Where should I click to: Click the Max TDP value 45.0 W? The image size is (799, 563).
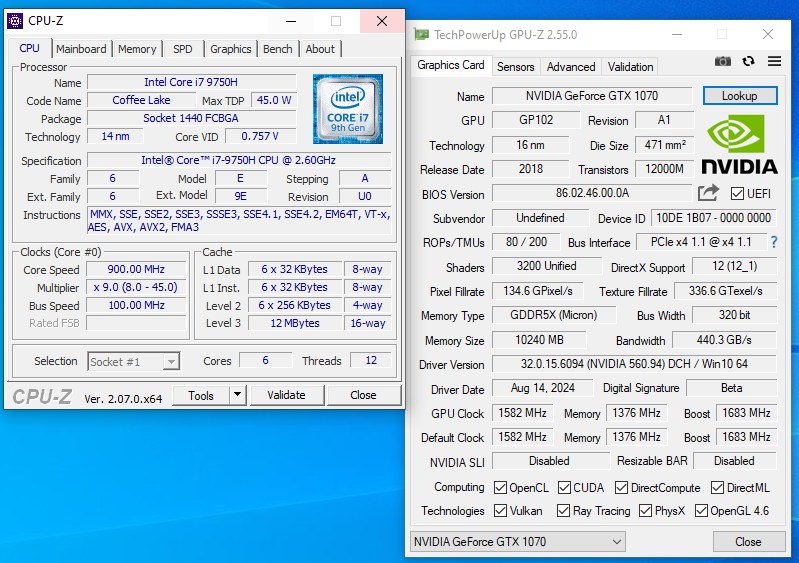[274, 100]
